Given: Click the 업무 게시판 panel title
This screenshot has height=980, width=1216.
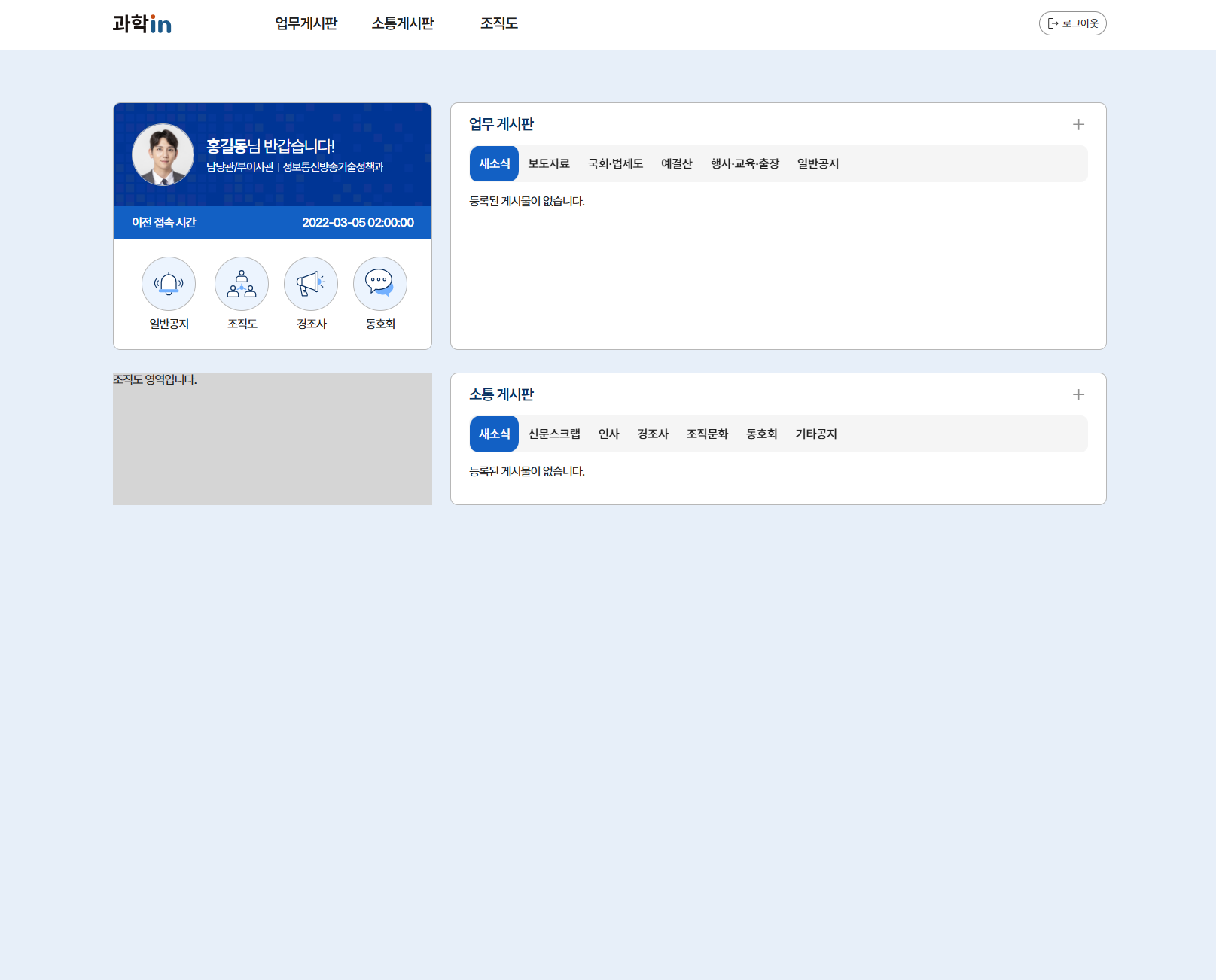Looking at the screenshot, I should click(x=501, y=124).
